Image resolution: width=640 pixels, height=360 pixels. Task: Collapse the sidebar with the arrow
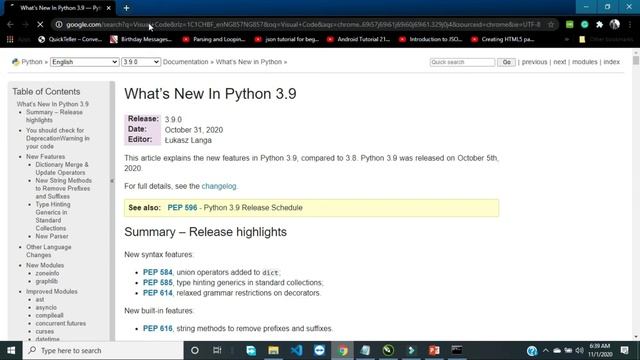click(112, 181)
